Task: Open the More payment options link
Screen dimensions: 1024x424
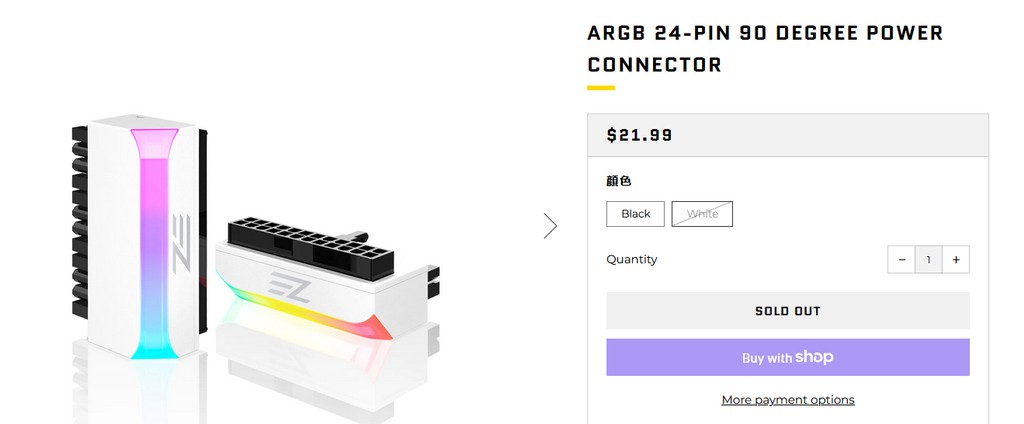Action: click(x=788, y=400)
